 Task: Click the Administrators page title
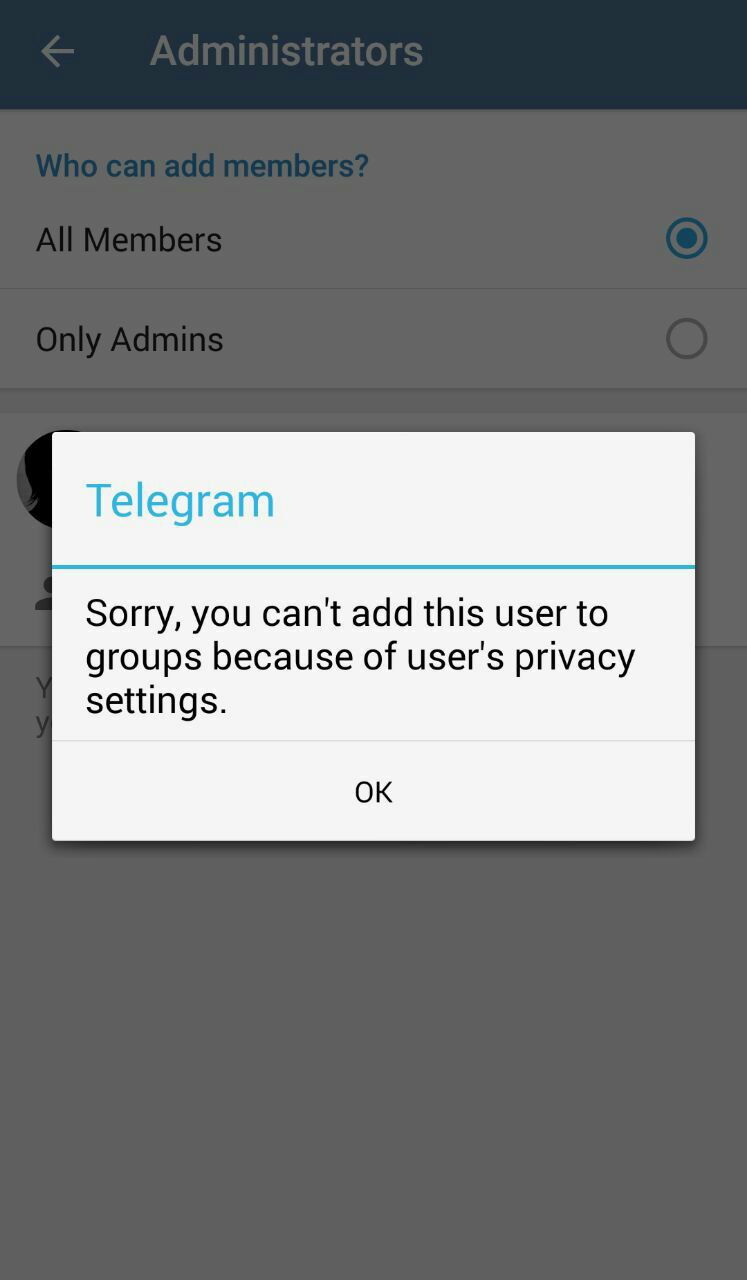(x=287, y=51)
